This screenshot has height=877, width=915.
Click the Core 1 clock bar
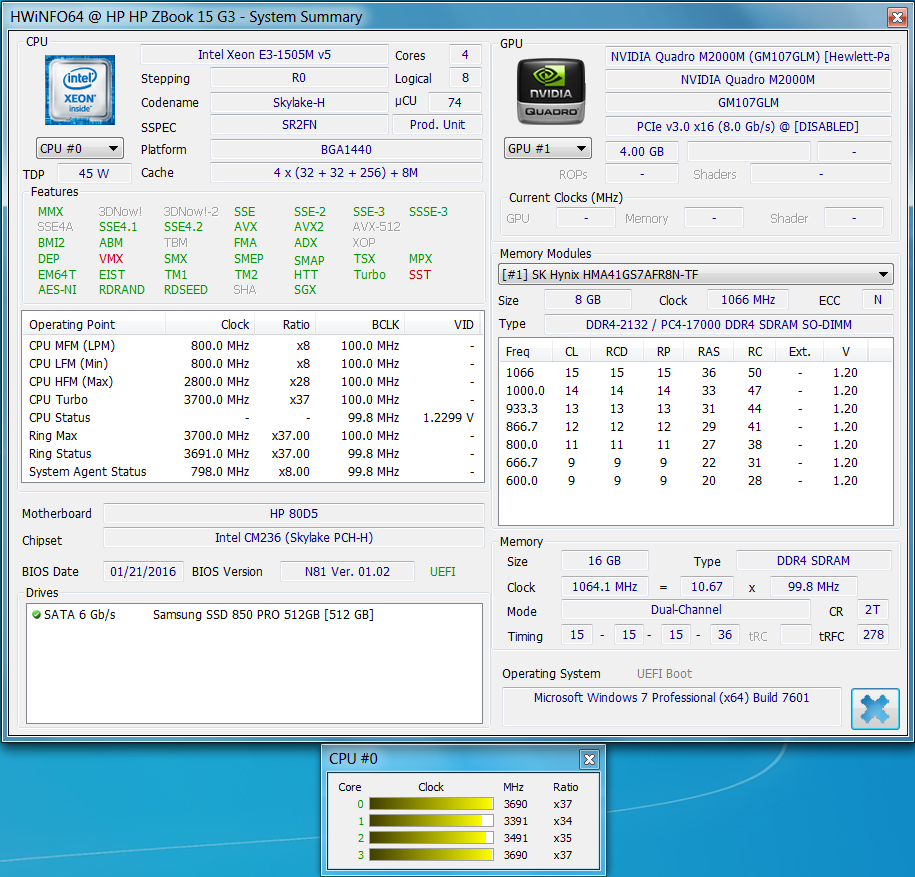coord(431,821)
